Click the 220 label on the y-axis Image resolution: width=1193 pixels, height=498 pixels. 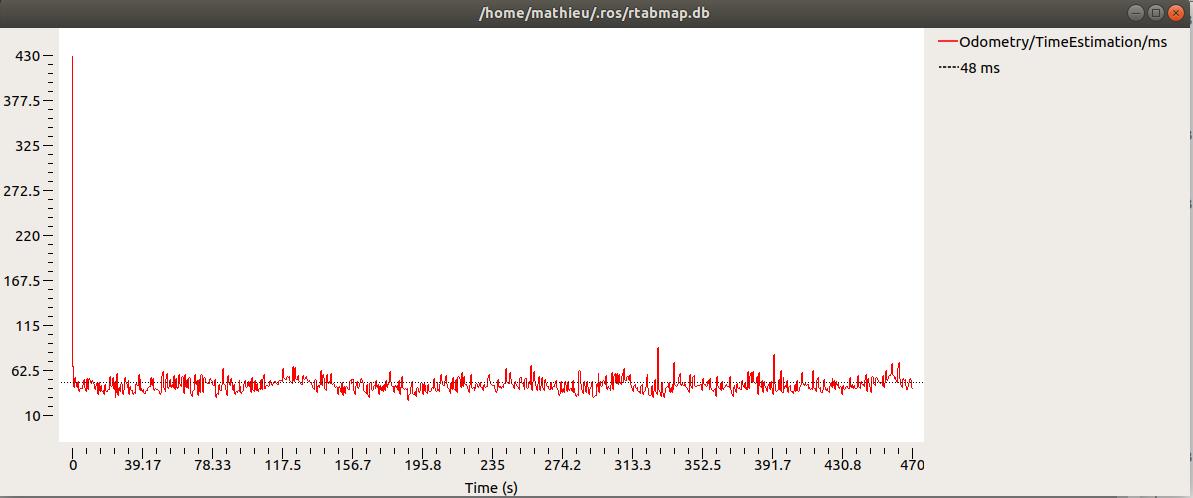pyautogui.click(x=26, y=236)
